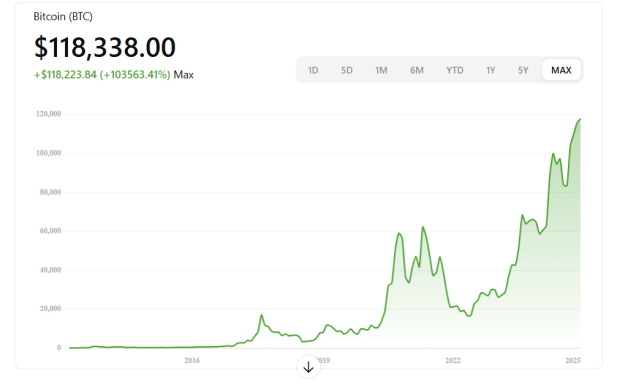Click the 2016 label on the time axis
This screenshot has width=620, height=387.
(x=192, y=360)
